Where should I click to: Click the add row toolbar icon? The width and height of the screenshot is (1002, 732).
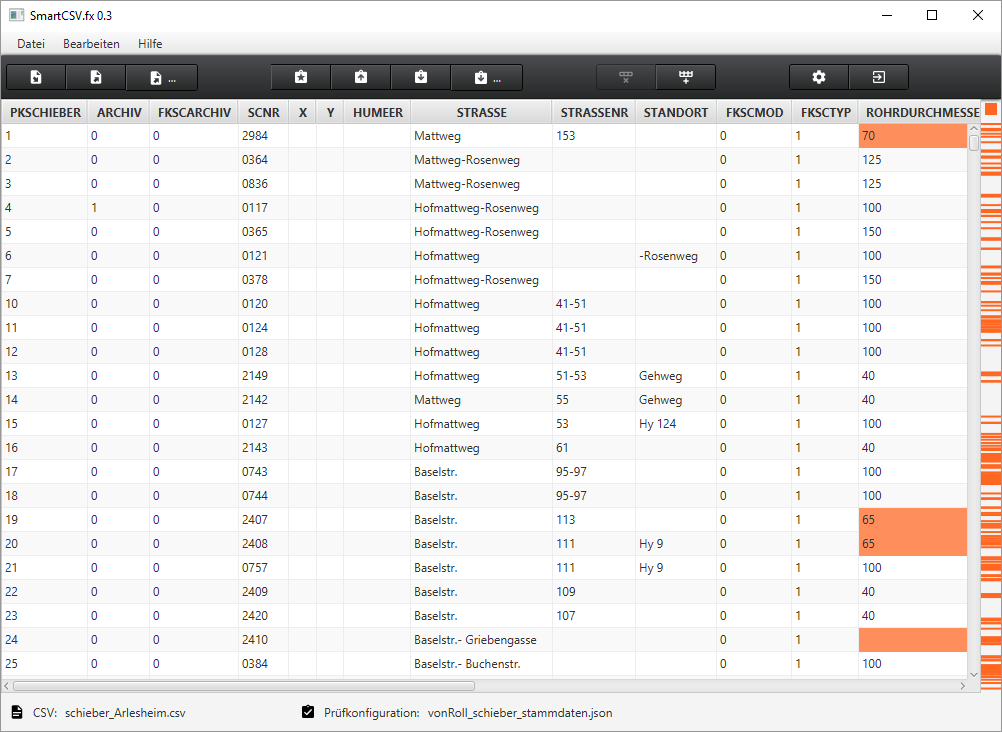point(686,77)
